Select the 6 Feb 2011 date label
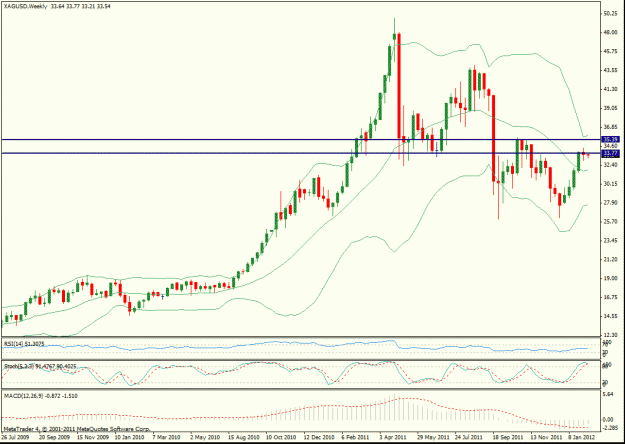The width and height of the screenshot is (625, 444). point(356,437)
